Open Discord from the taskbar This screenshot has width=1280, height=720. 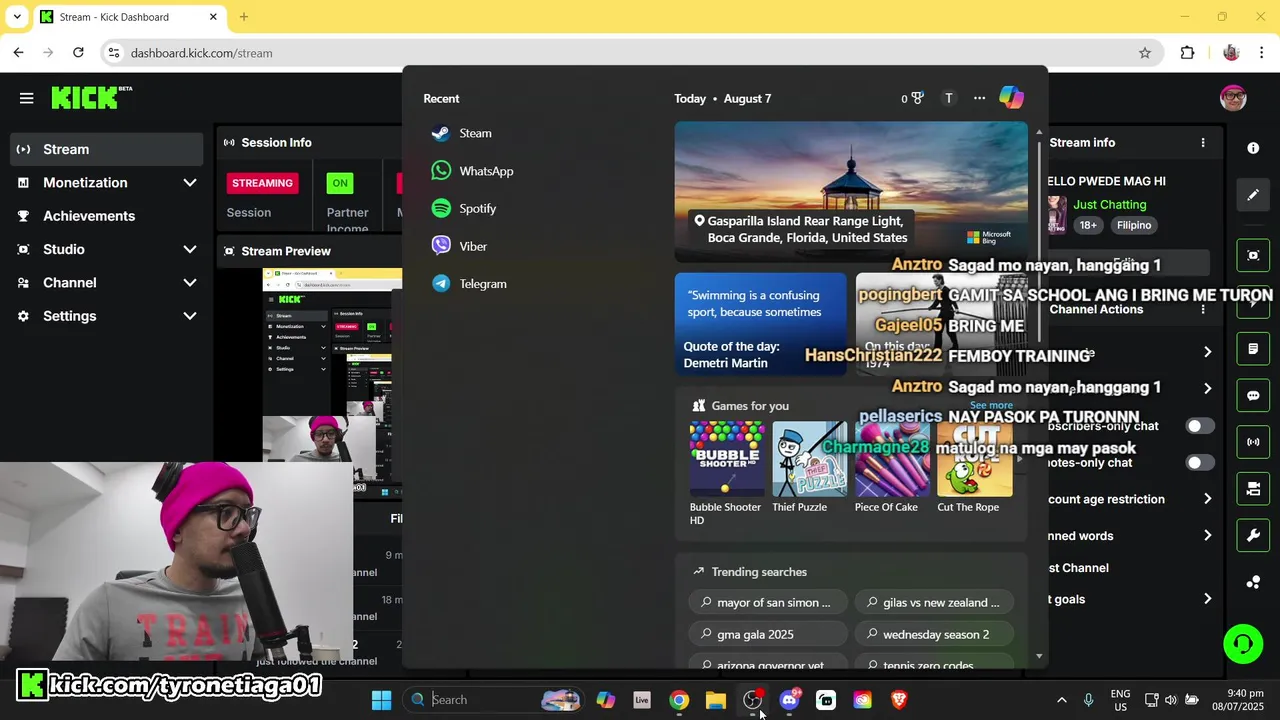click(x=789, y=700)
